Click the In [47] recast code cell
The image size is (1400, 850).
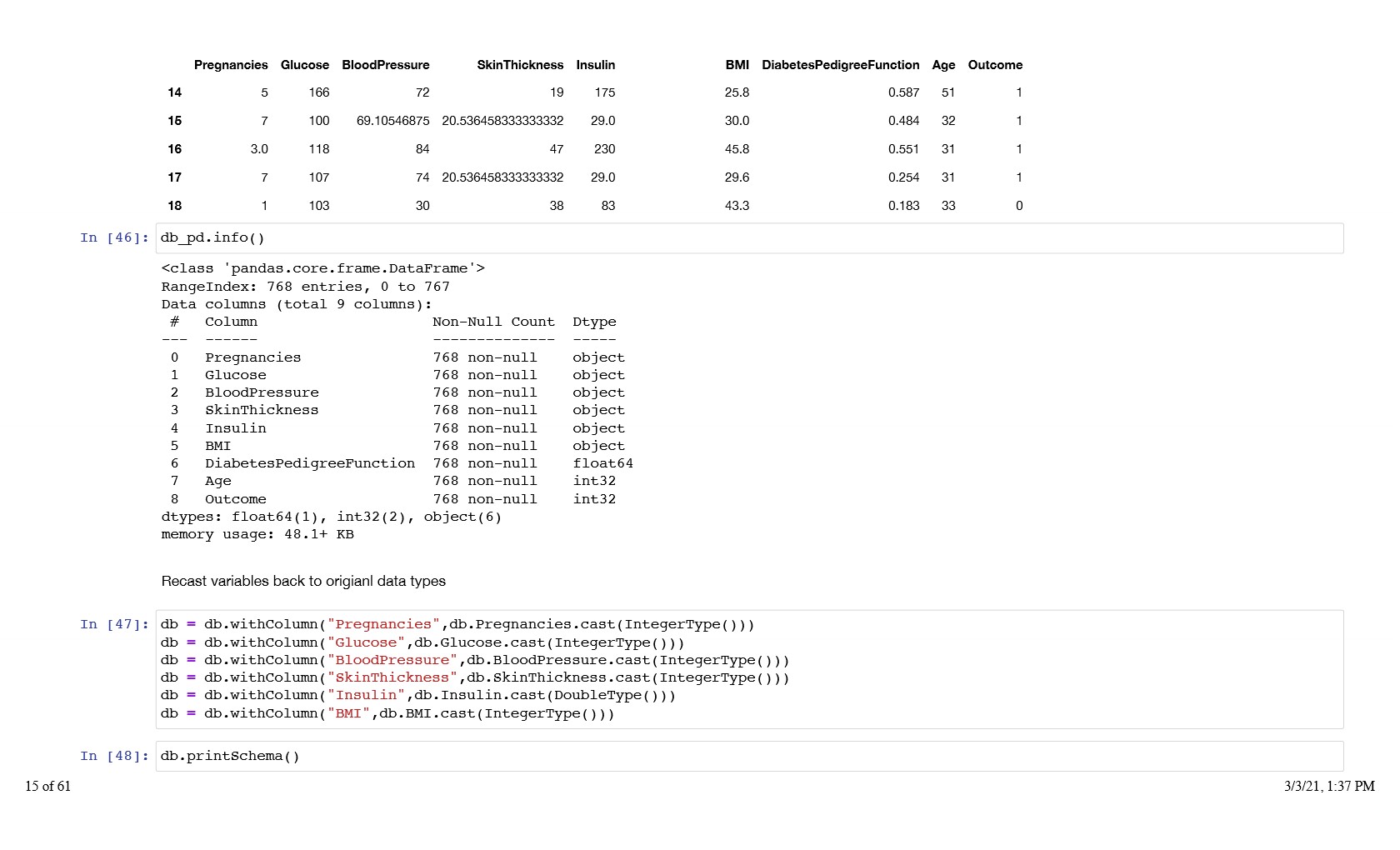click(x=748, y=669)
